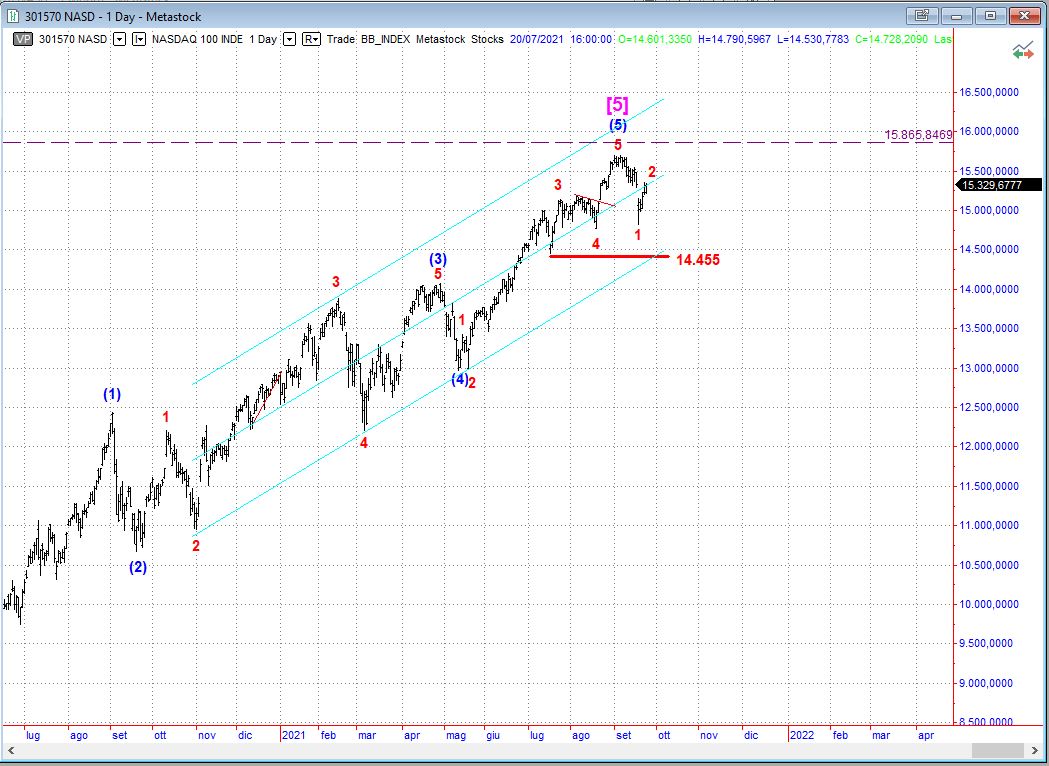
Task: Click the 15.865,8469 dashed line label
Action: [918, 135]
